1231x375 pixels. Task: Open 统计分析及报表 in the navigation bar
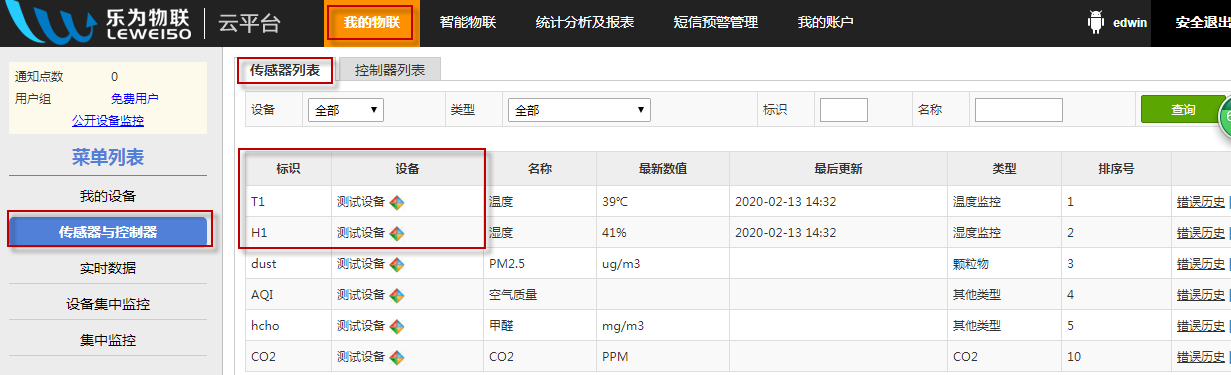(x=585, y=22)
